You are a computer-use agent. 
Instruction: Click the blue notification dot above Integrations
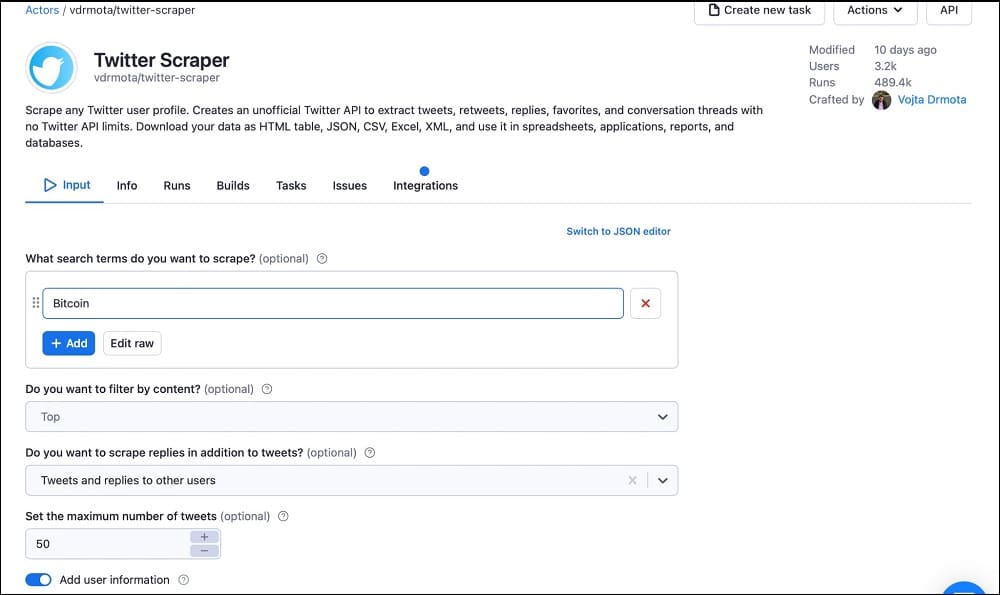click(424, 171)
